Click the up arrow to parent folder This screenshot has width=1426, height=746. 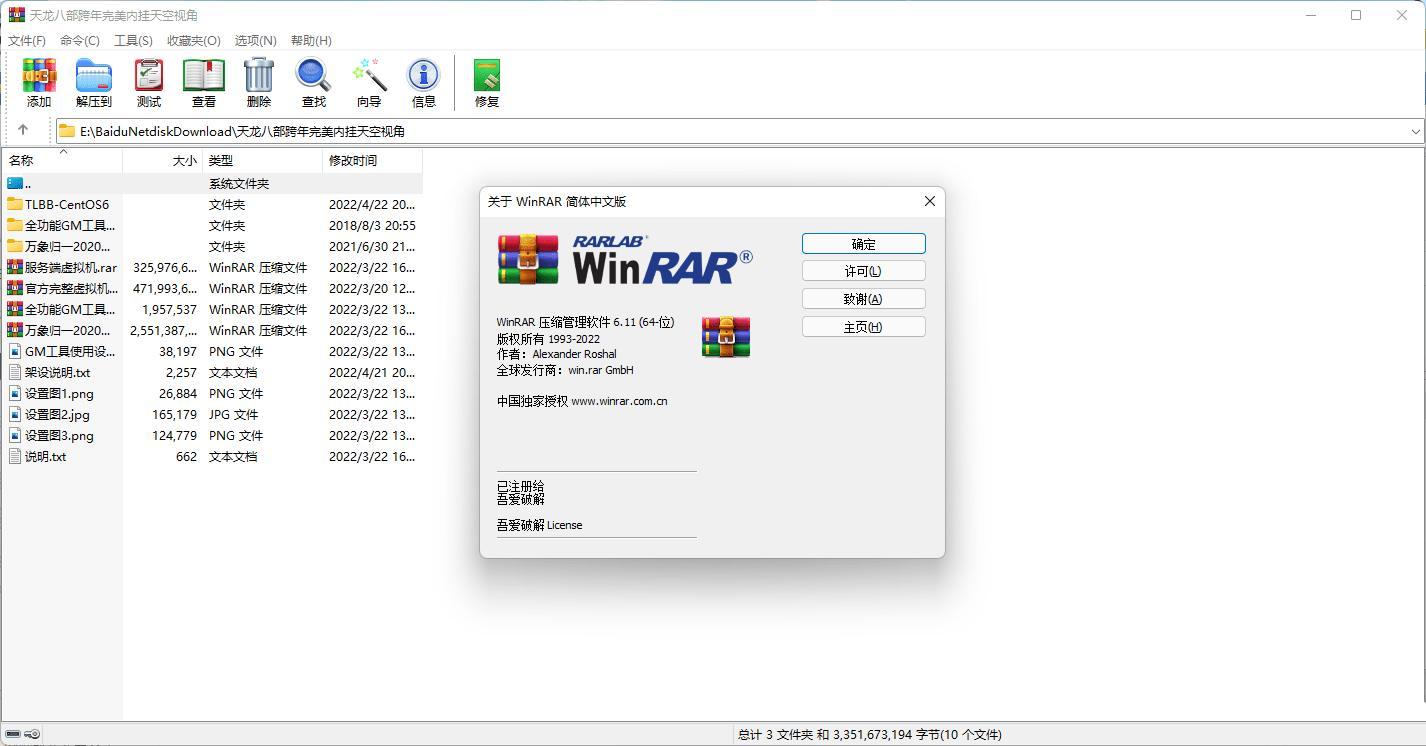tap(22, 130)
